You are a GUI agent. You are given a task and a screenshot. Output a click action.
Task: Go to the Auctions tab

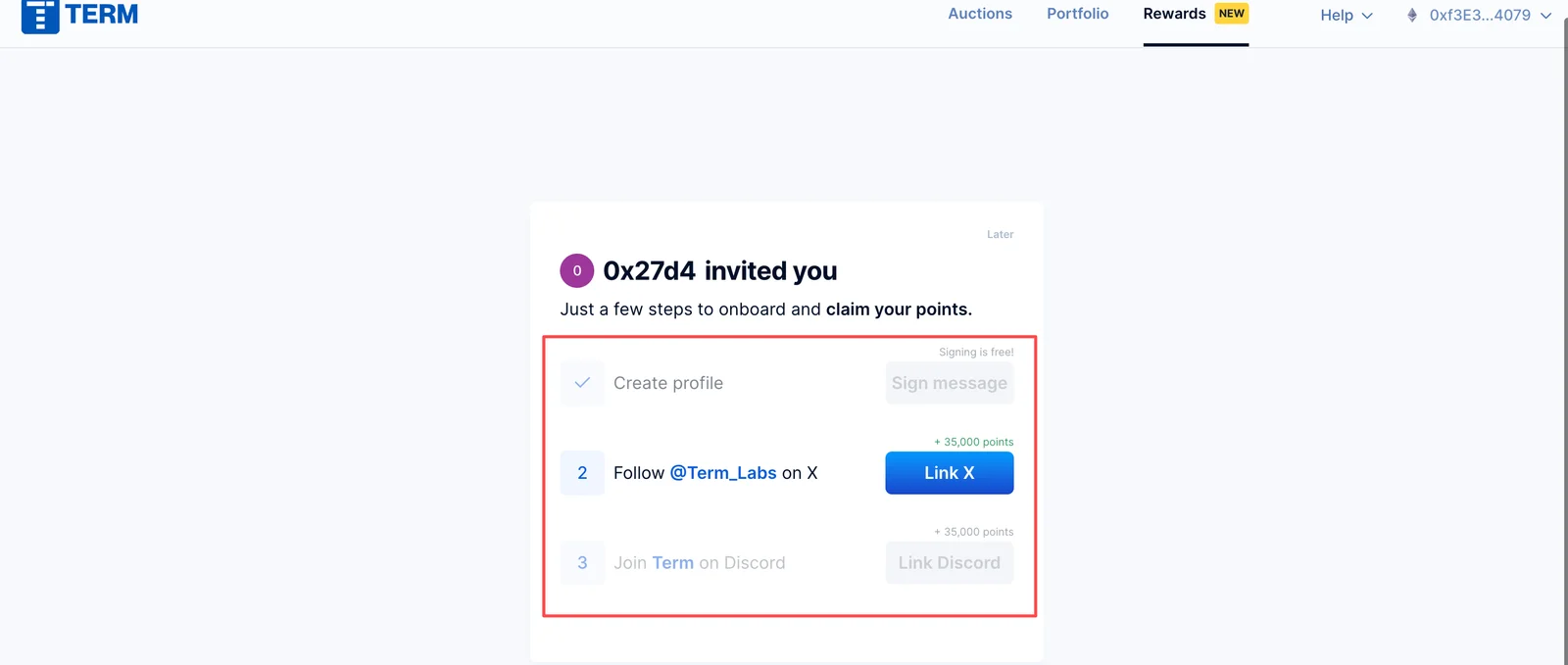point(980,14)
